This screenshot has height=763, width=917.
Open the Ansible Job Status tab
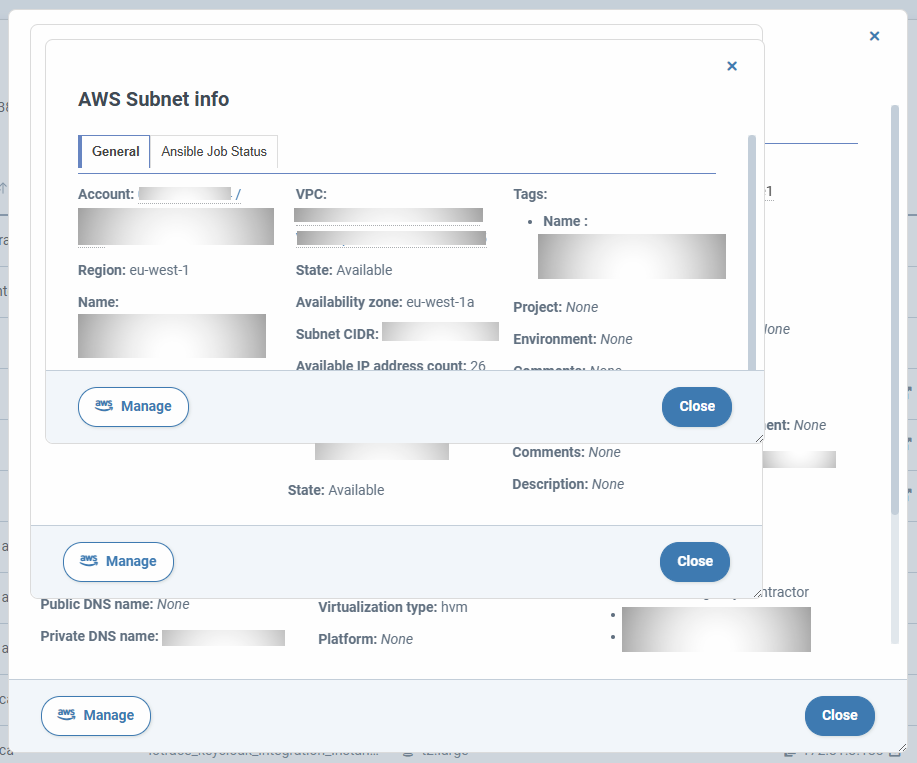[214, 151]
